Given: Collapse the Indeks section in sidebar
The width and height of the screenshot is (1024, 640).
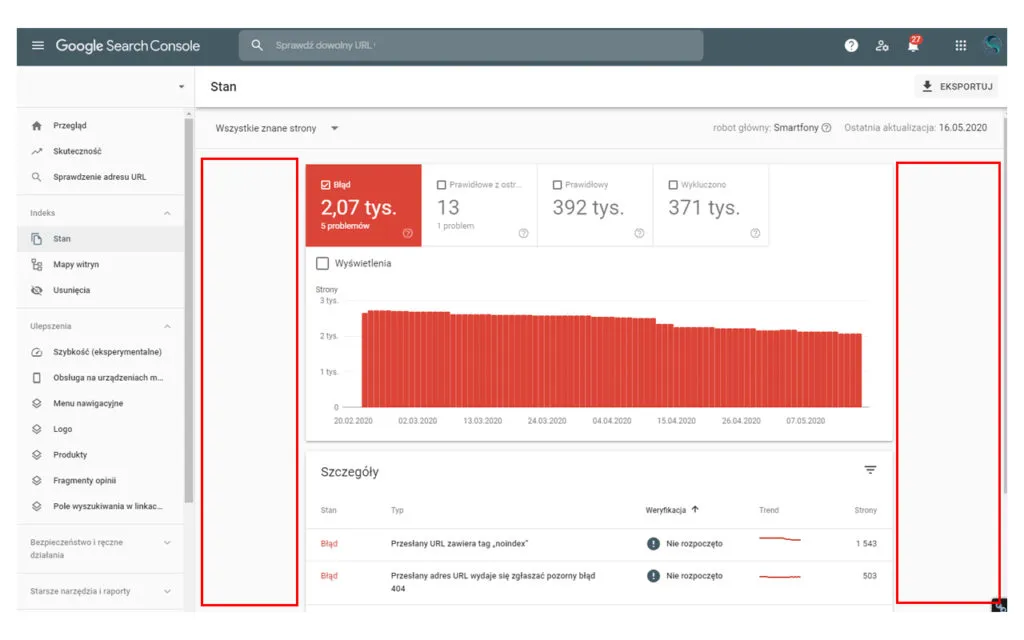Looking at the screenshot, I should click(168, 212).
